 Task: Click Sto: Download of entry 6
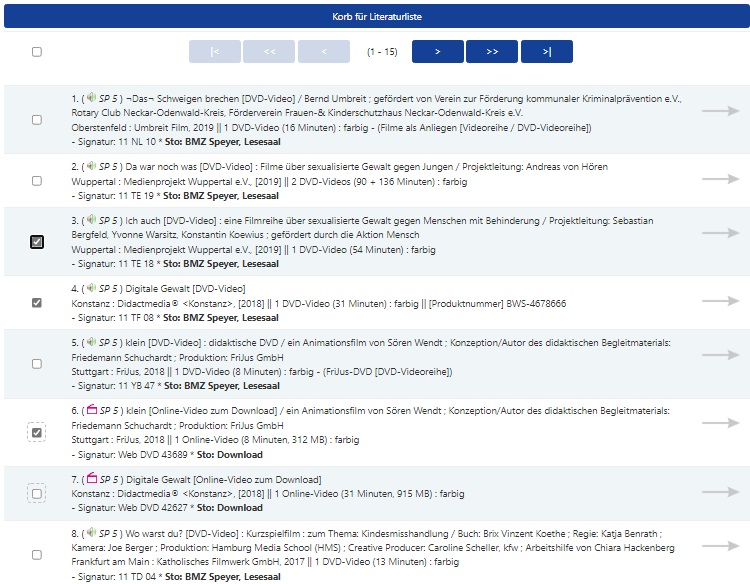point(230,454)
